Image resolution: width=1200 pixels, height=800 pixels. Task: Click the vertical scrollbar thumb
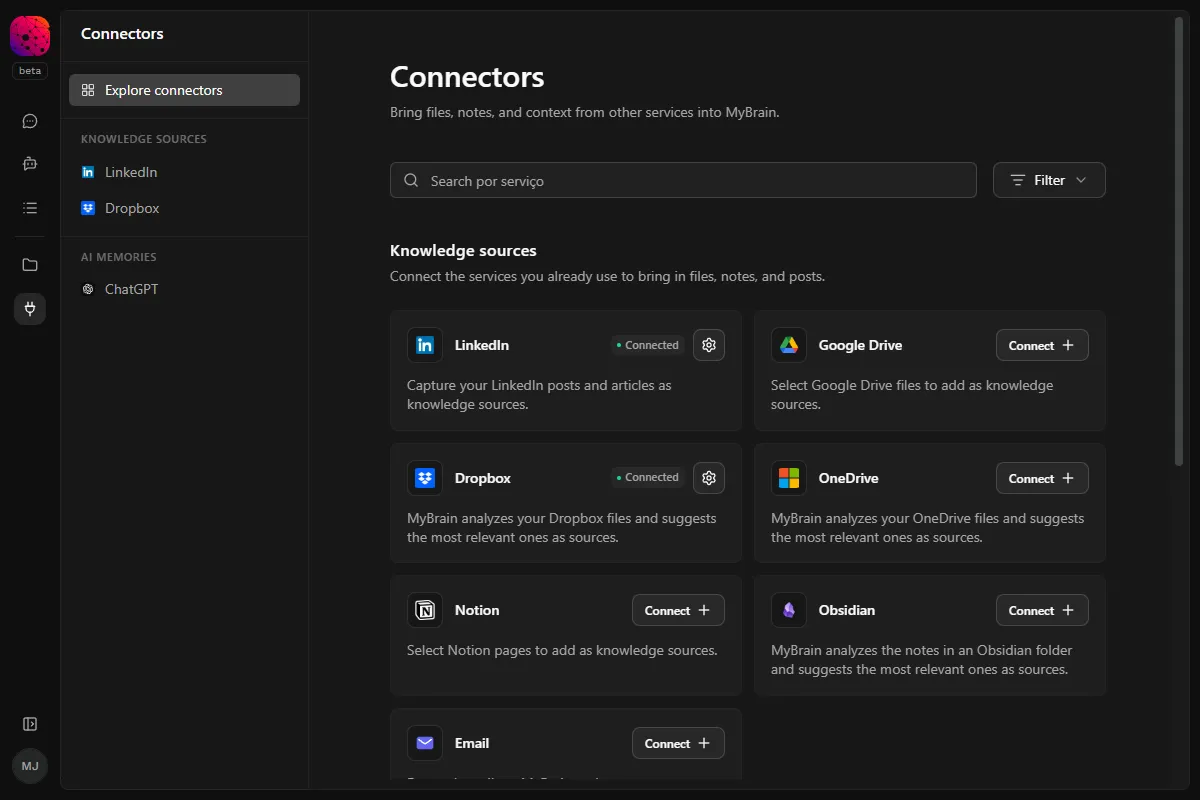(x=1179, y=240)
